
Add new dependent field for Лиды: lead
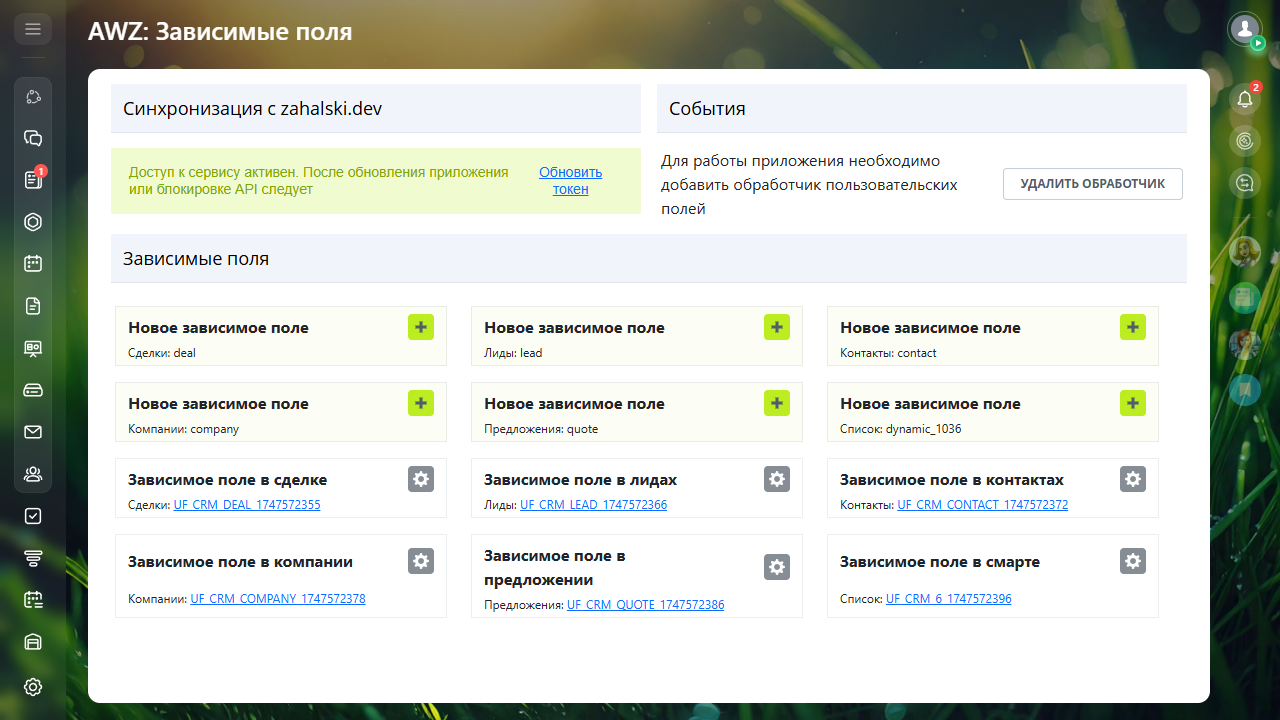(777, 327)
